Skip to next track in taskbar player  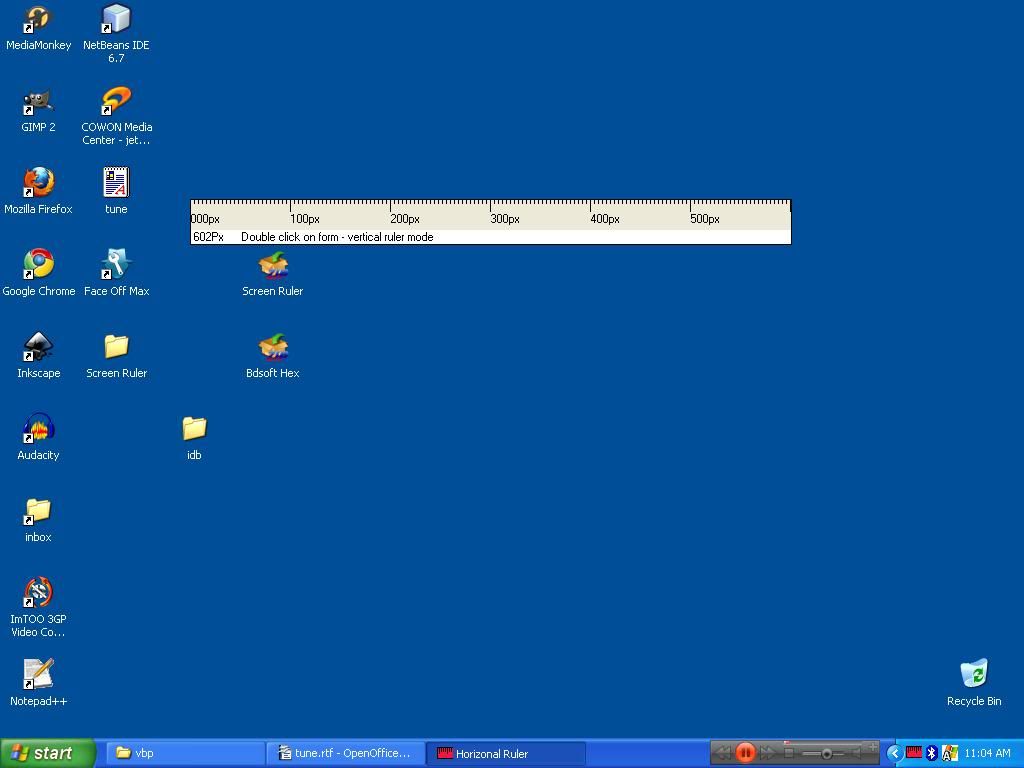tap(768, 753)
